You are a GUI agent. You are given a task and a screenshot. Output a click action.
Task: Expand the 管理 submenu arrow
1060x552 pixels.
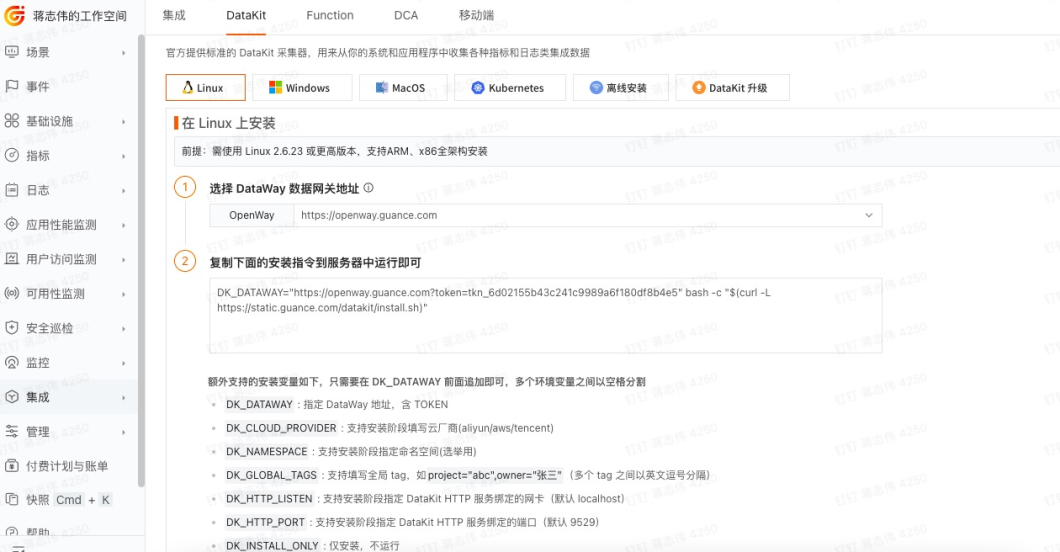tap(123, 432)
